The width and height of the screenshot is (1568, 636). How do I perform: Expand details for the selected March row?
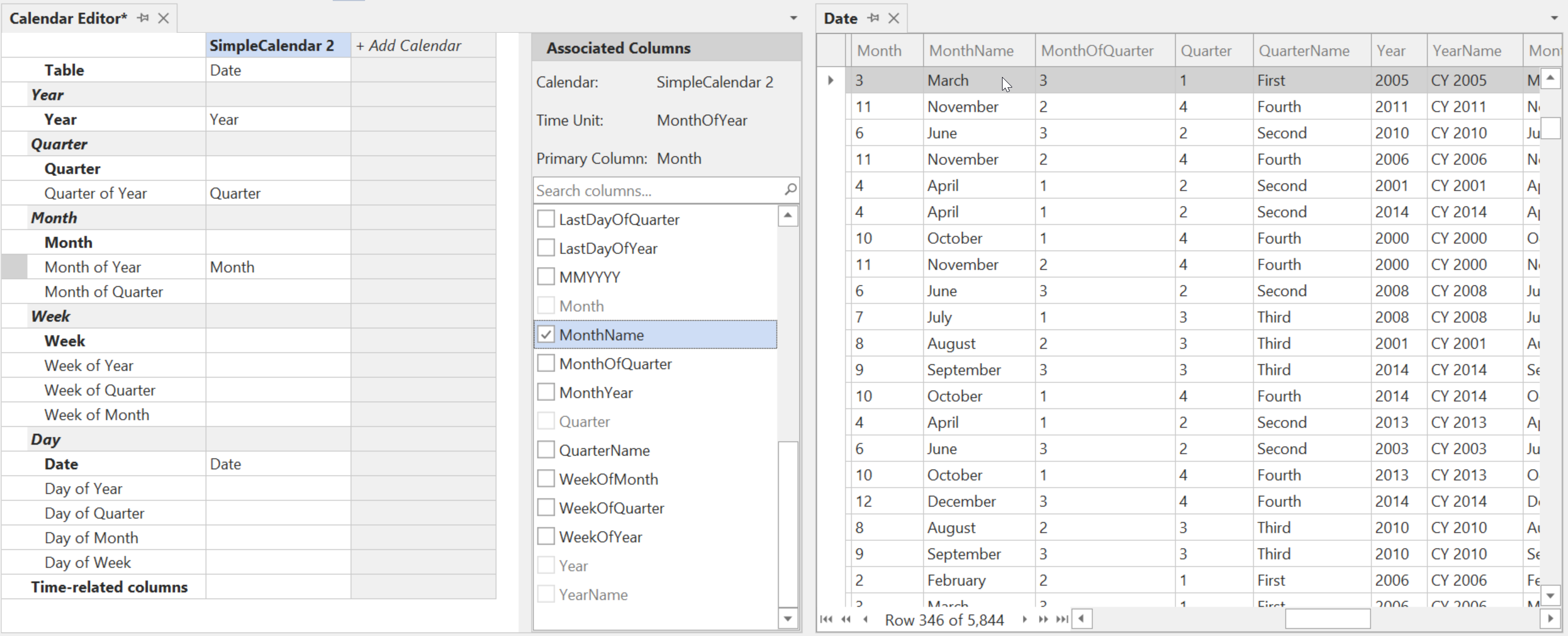(830, 80)
